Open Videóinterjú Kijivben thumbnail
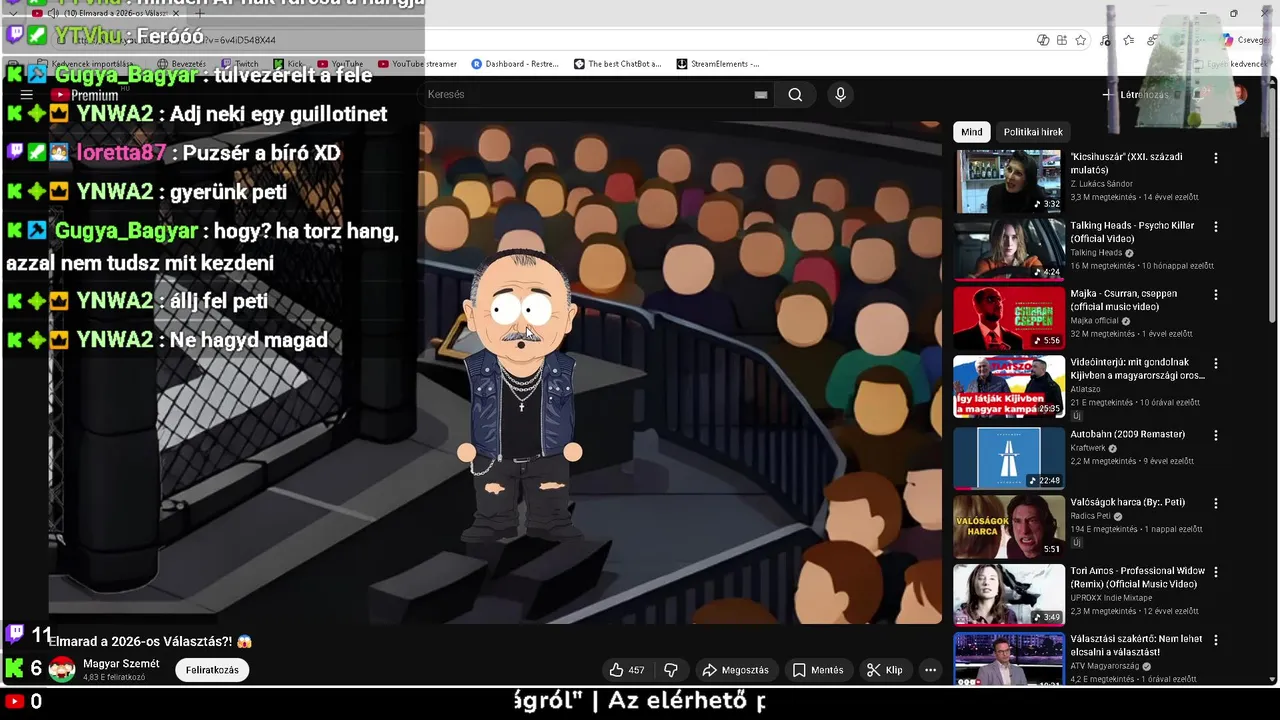 pos(1008,386)
